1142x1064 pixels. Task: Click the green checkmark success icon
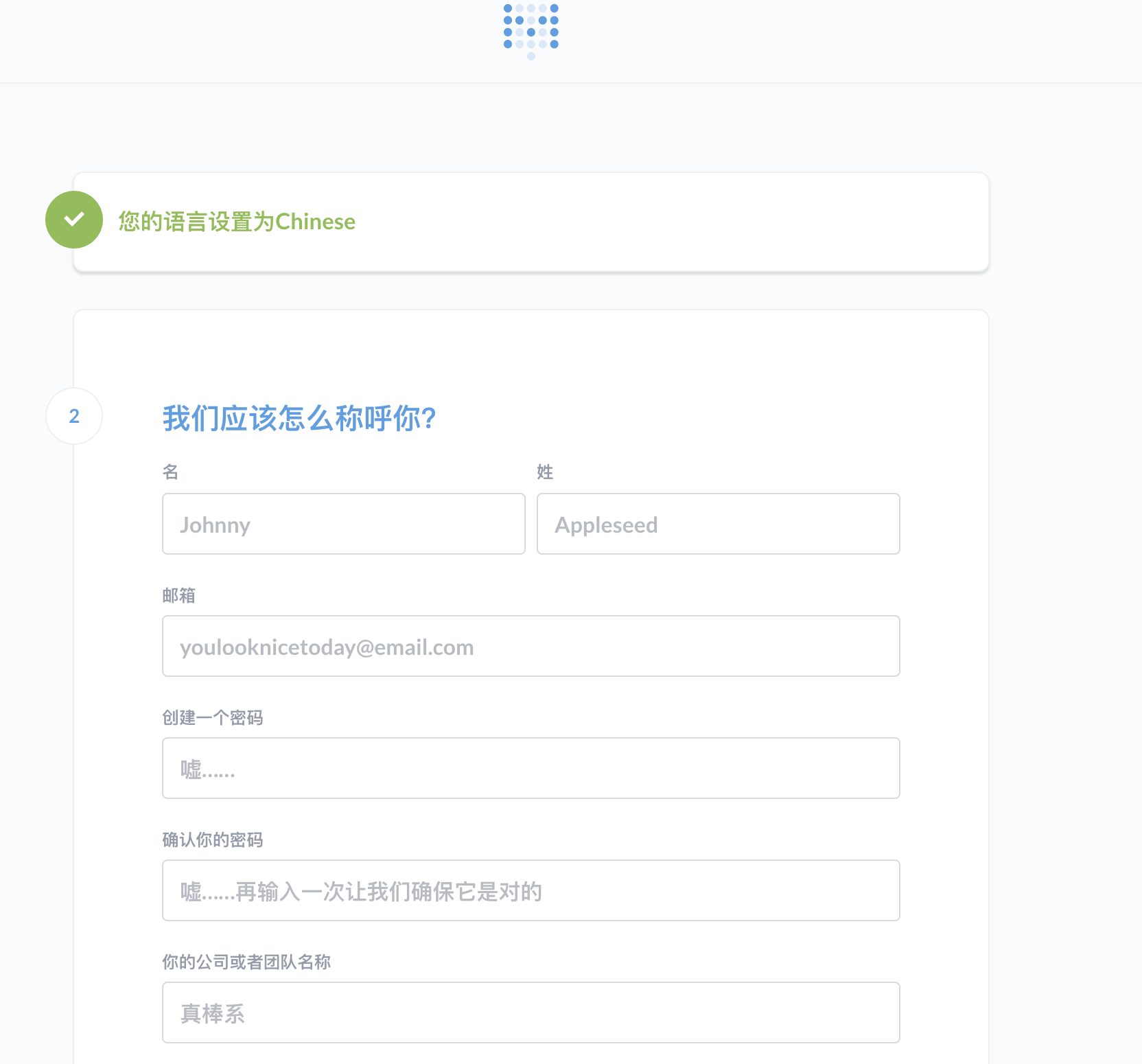point(74,220)
